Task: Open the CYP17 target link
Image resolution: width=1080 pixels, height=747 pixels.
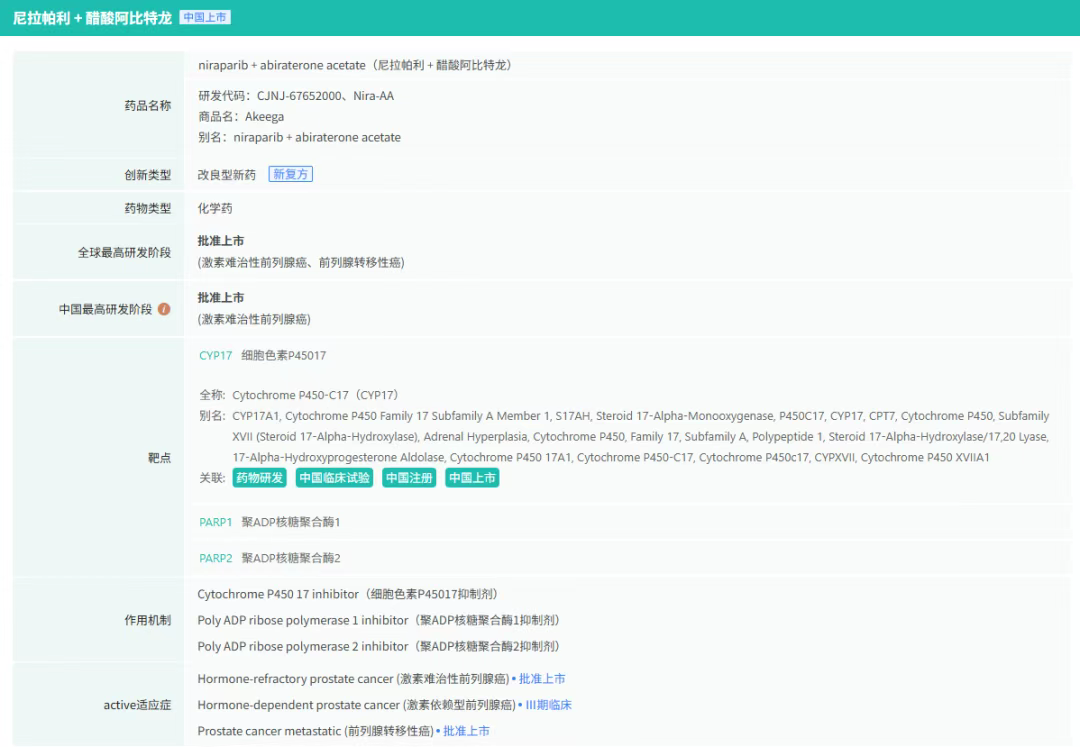Action: coord(215,355)
